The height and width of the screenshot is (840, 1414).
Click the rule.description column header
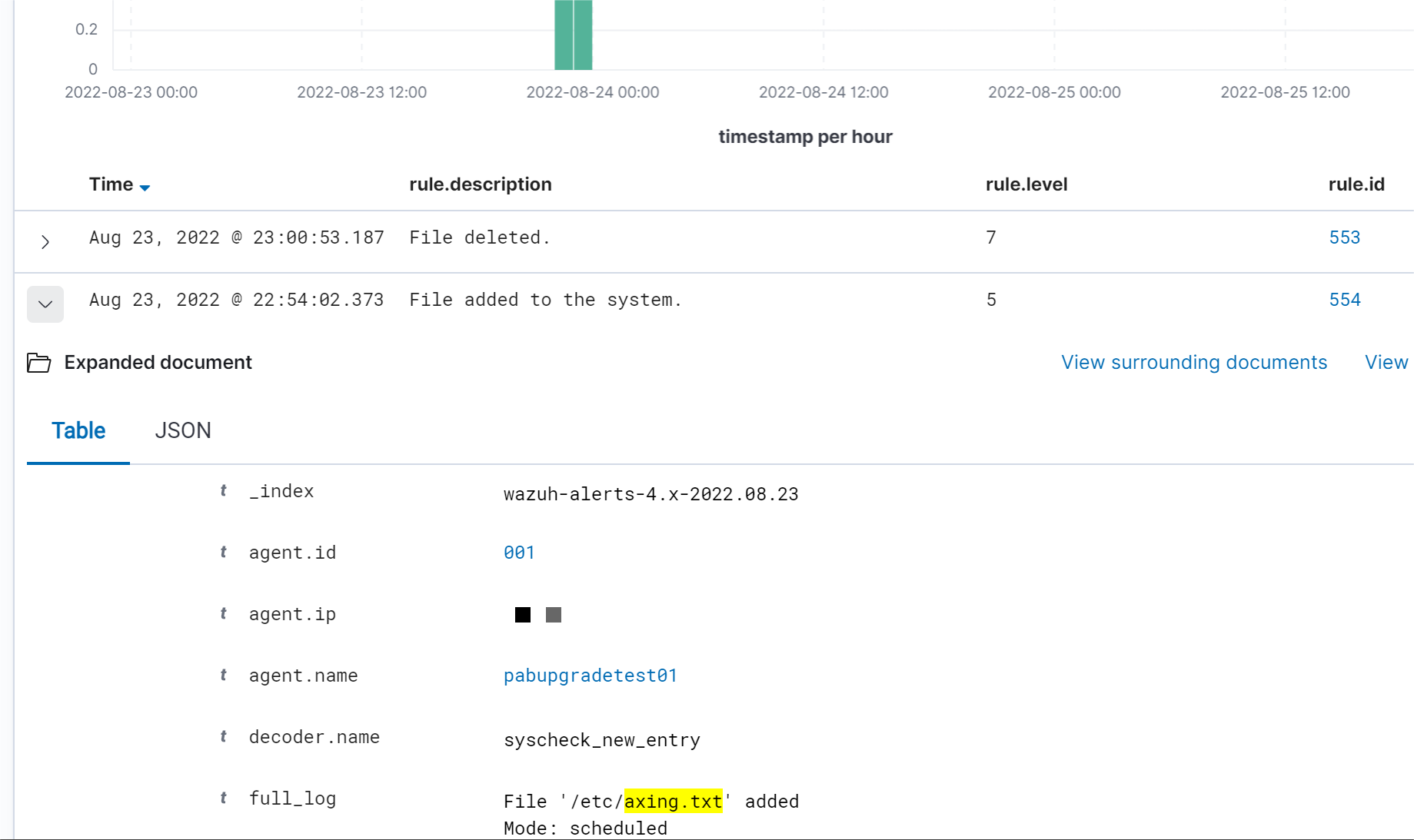481,184
